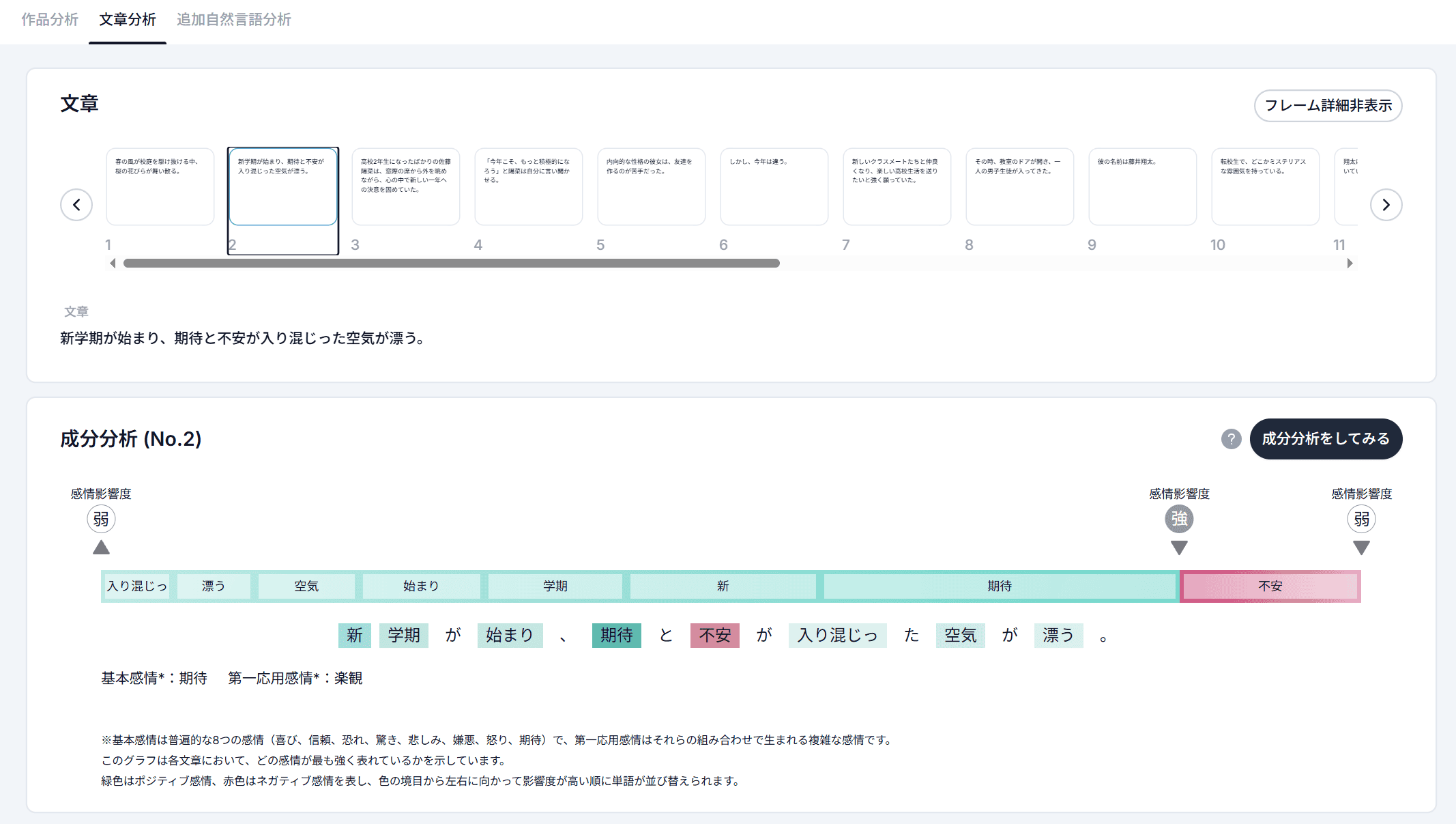Viewport: 1456px width, 824px height.
Task: Select frame 9 thumbnail 彼の名前は
Action: (1143, 187)
